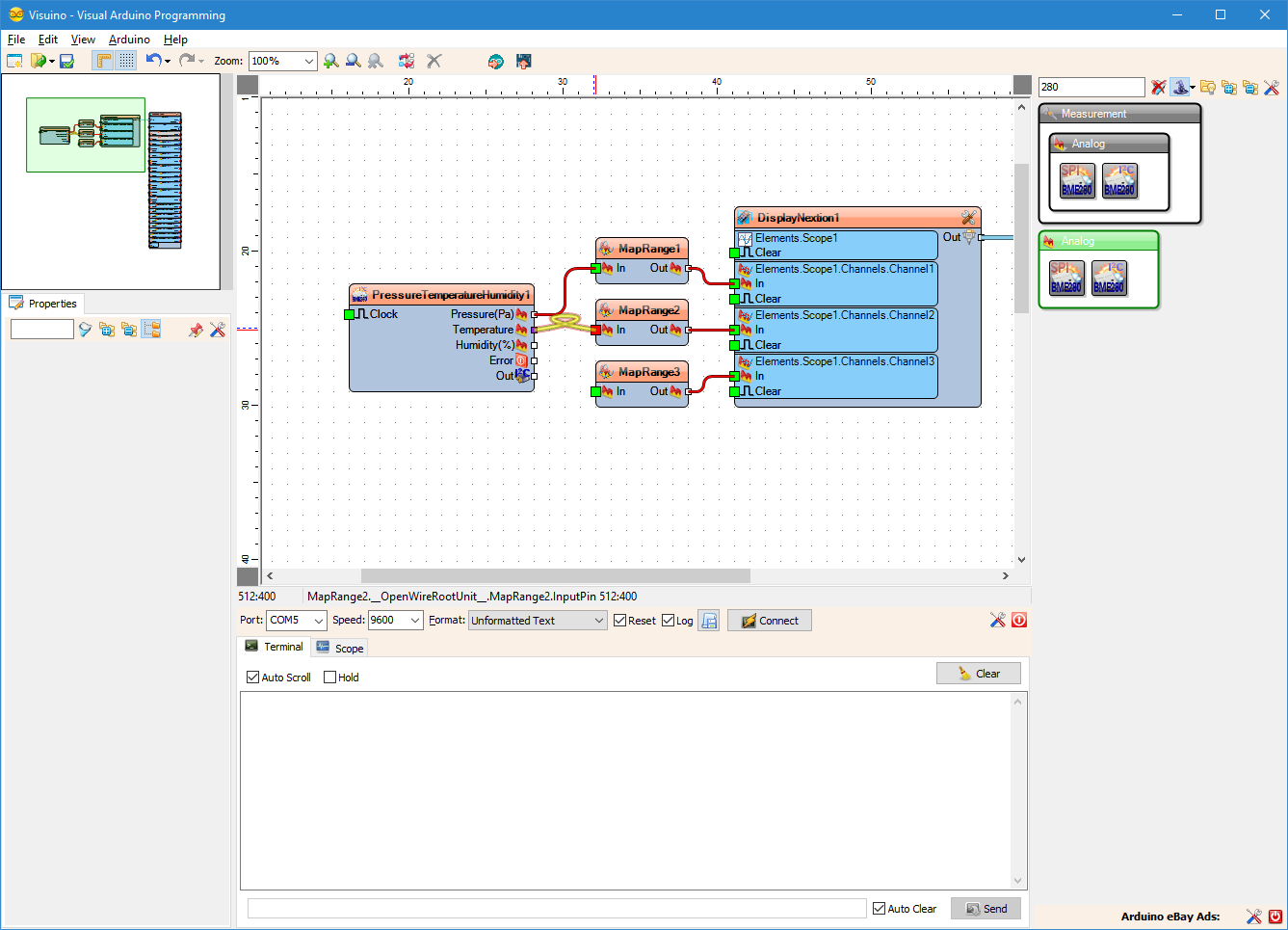The width and height of the screenshot is (1288, 930).
Task: Toggle the Log checkbox
Action: point(668,621)
